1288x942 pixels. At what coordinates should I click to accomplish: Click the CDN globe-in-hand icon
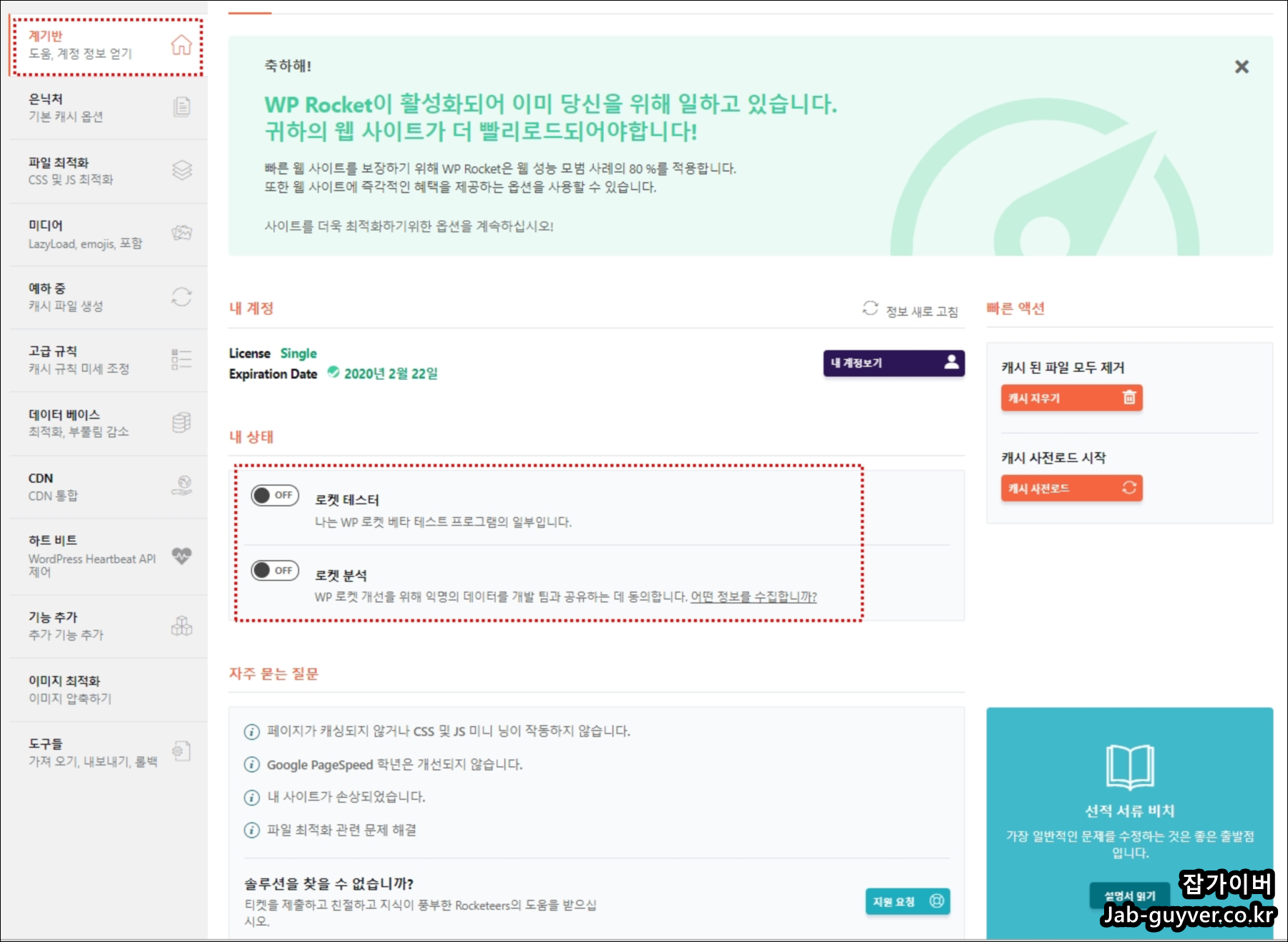(x=182, y=486)
